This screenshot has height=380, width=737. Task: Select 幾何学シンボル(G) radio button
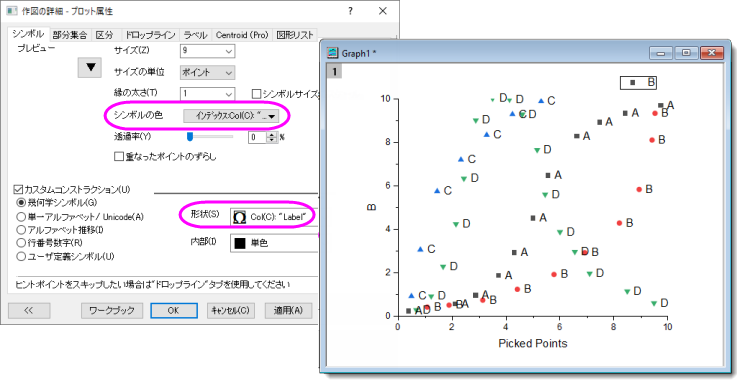tap(21, 203)
